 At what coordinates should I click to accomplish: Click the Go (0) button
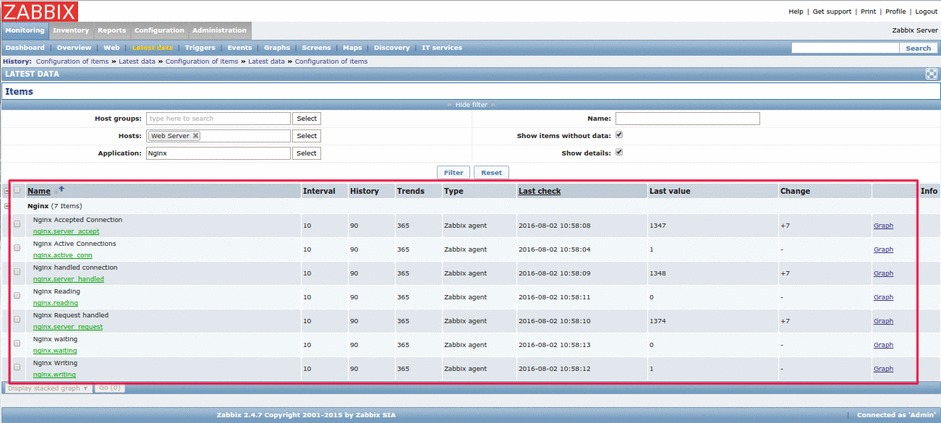pyautogui.click(x=110, y=388)
